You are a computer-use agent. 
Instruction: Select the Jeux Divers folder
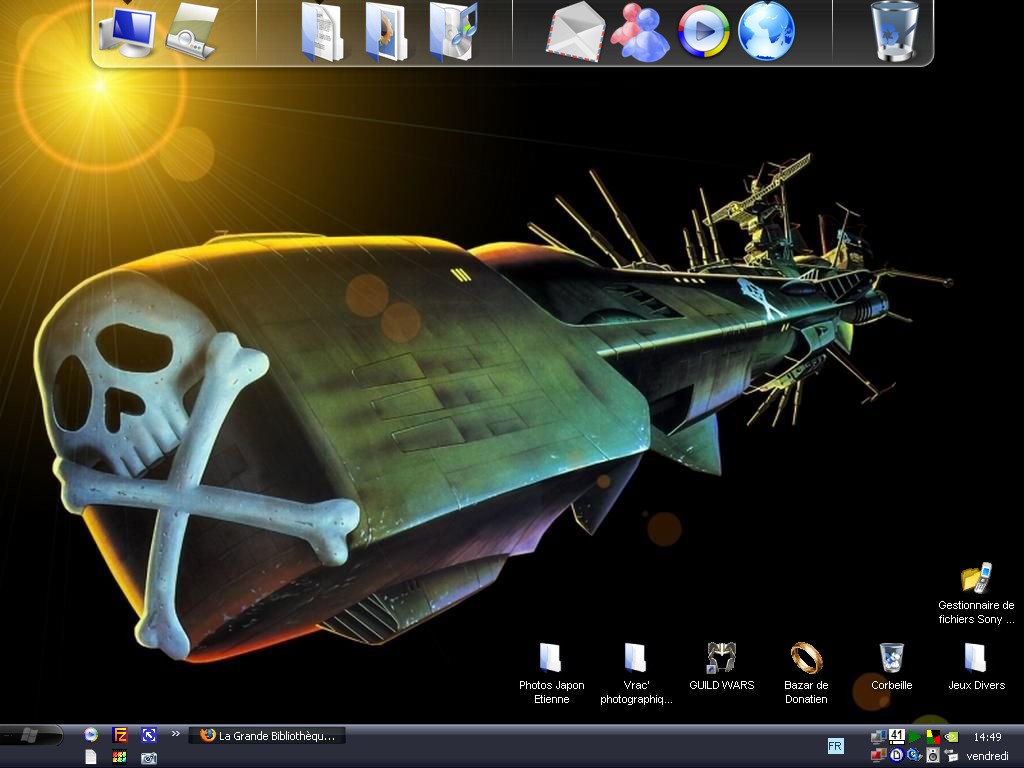click(976, 667)
